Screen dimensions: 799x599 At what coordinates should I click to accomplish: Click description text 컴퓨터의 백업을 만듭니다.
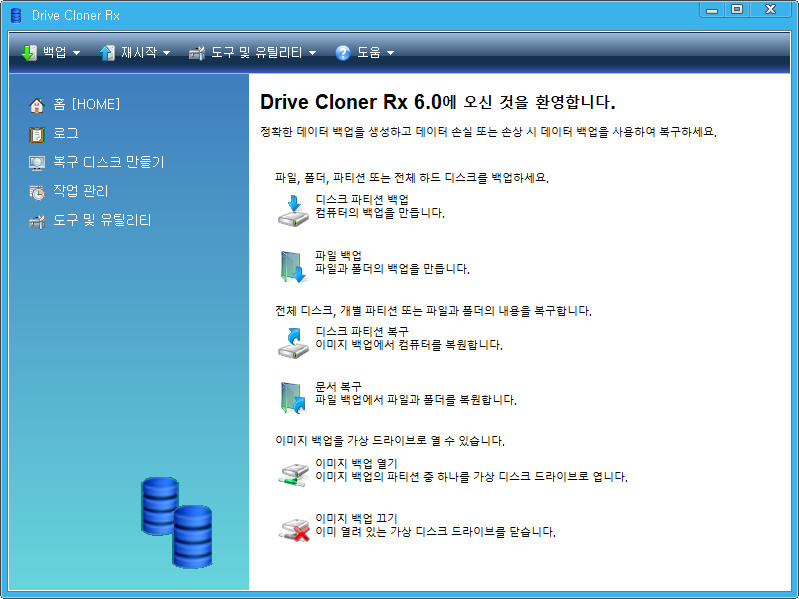[380, 213]
